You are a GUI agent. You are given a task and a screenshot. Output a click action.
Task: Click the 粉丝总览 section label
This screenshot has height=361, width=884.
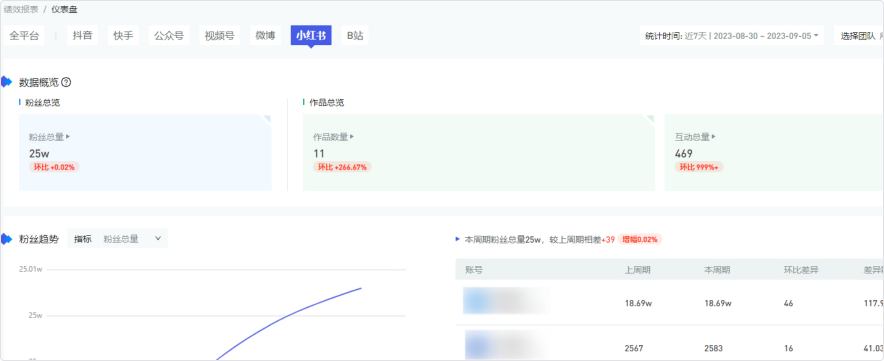43,103
